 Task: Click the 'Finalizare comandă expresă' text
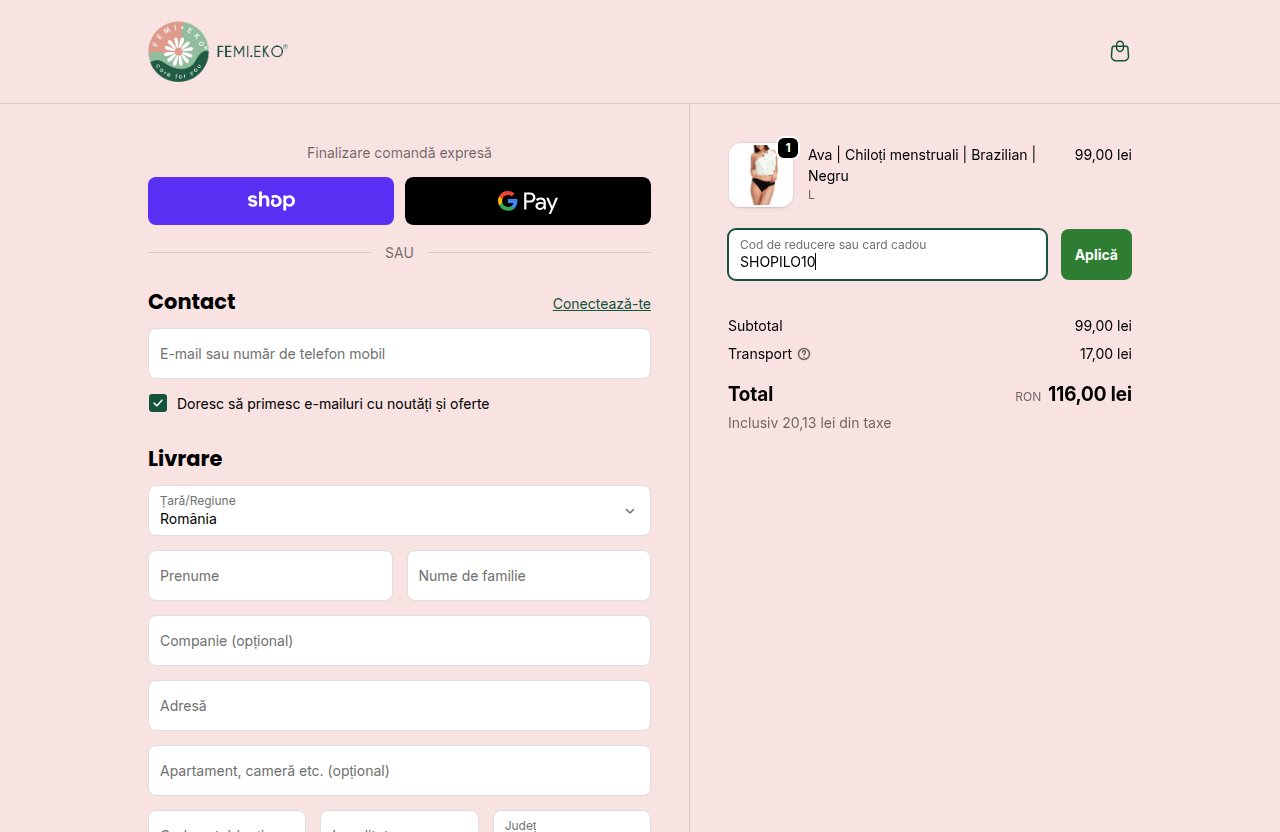pos(399,153)
